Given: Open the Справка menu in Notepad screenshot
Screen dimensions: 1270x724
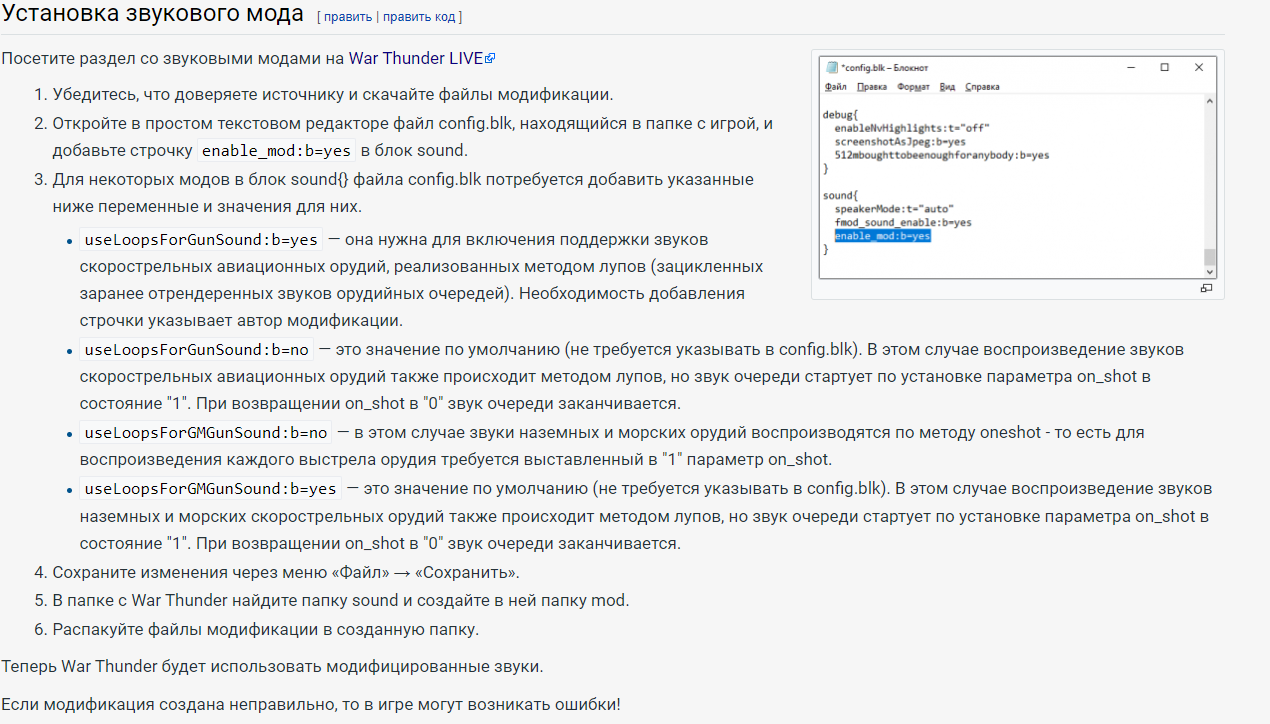Looking at the screenshot, I should click(982, 87).
